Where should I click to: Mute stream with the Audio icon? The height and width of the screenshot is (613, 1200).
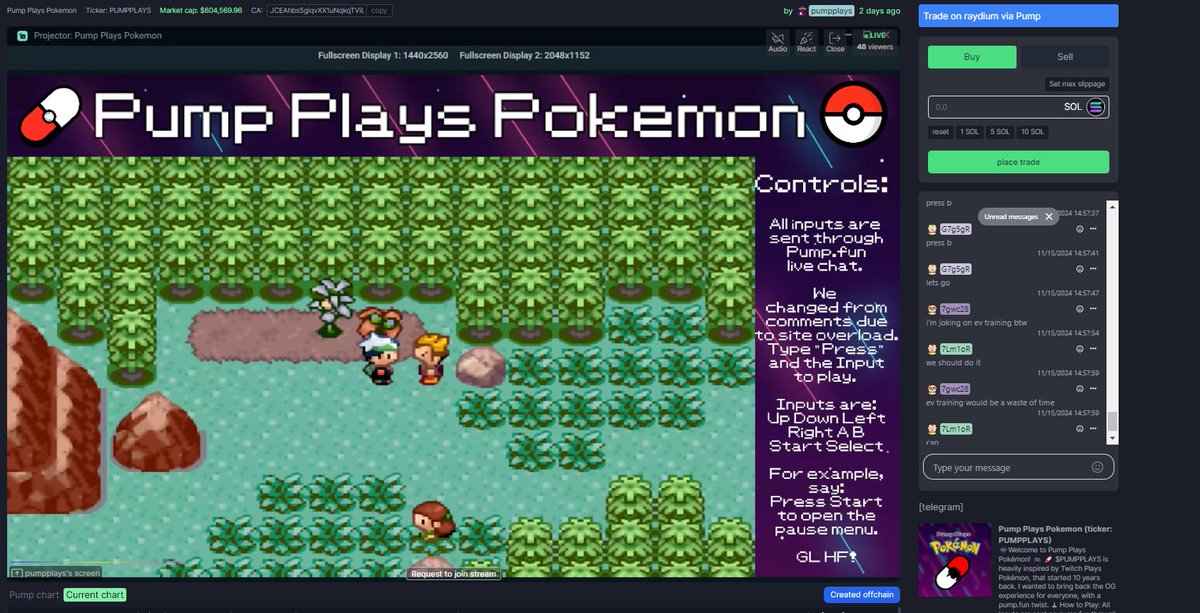(777, 41)
